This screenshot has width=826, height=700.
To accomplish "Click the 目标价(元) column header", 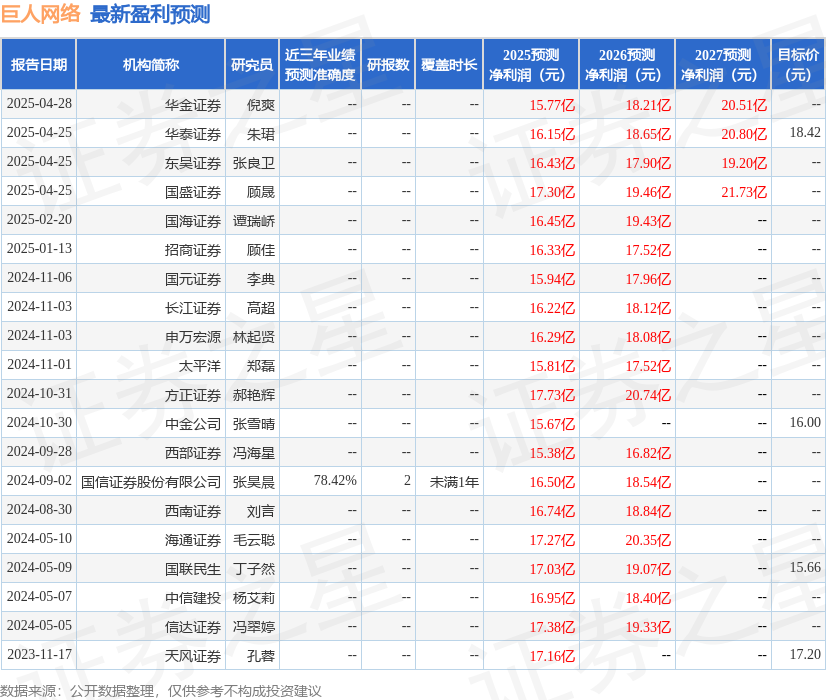I will click(798, 64).
